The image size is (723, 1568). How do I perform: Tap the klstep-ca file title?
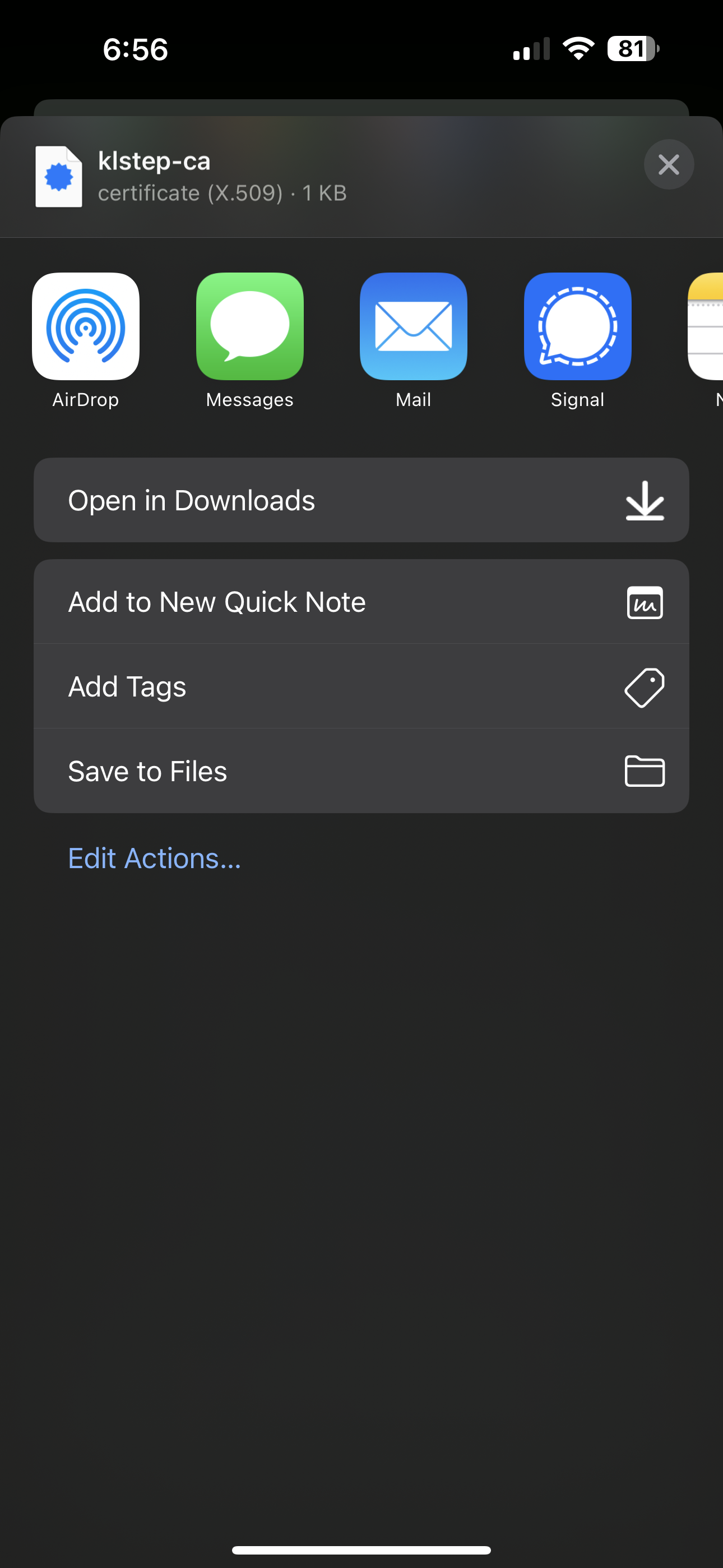pos(154,162)
